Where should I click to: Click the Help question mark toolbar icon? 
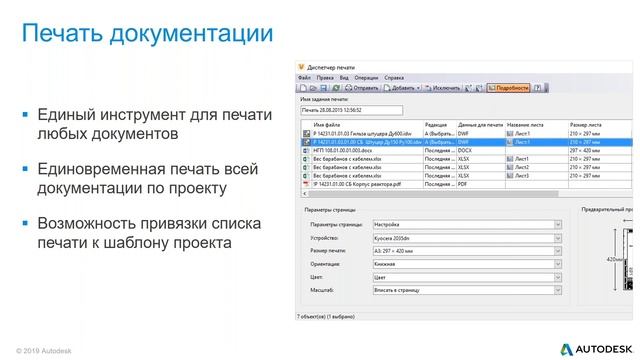pyautogui.click(x=537, y=88)
